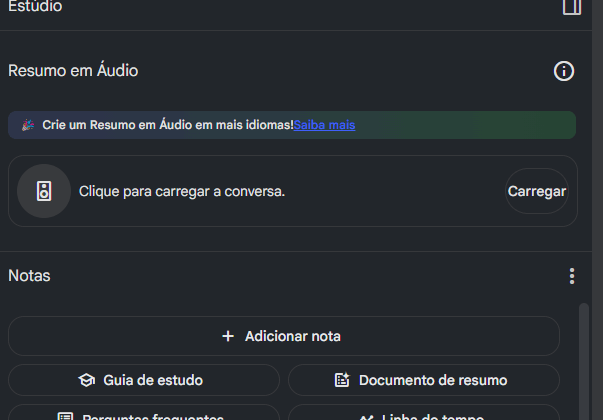Click the Notas section heading
Image resolution: width=603 pixels, height=420 pixels.
click(29, 276)
